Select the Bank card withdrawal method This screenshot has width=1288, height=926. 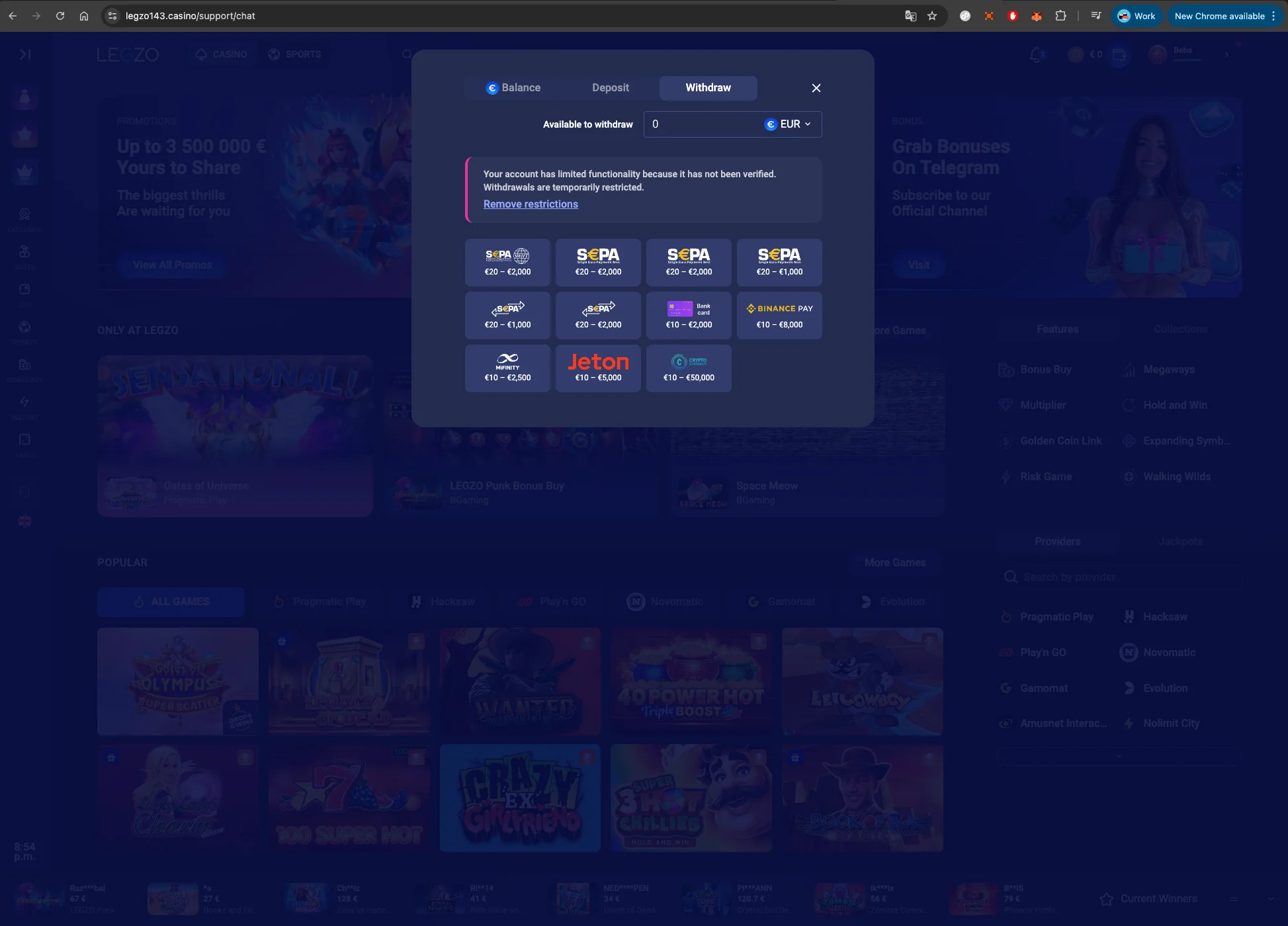pos(689,316)
